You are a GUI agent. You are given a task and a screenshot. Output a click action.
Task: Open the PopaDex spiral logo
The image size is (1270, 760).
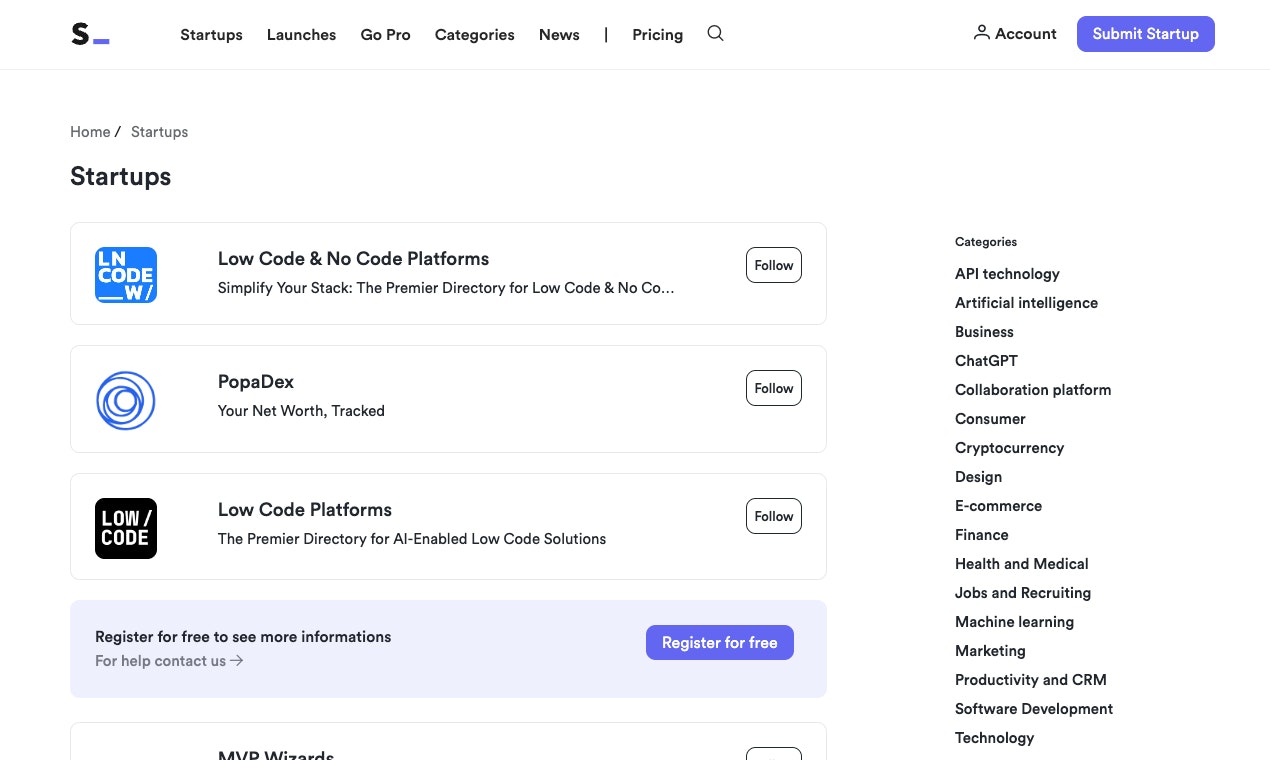point(126,400)
